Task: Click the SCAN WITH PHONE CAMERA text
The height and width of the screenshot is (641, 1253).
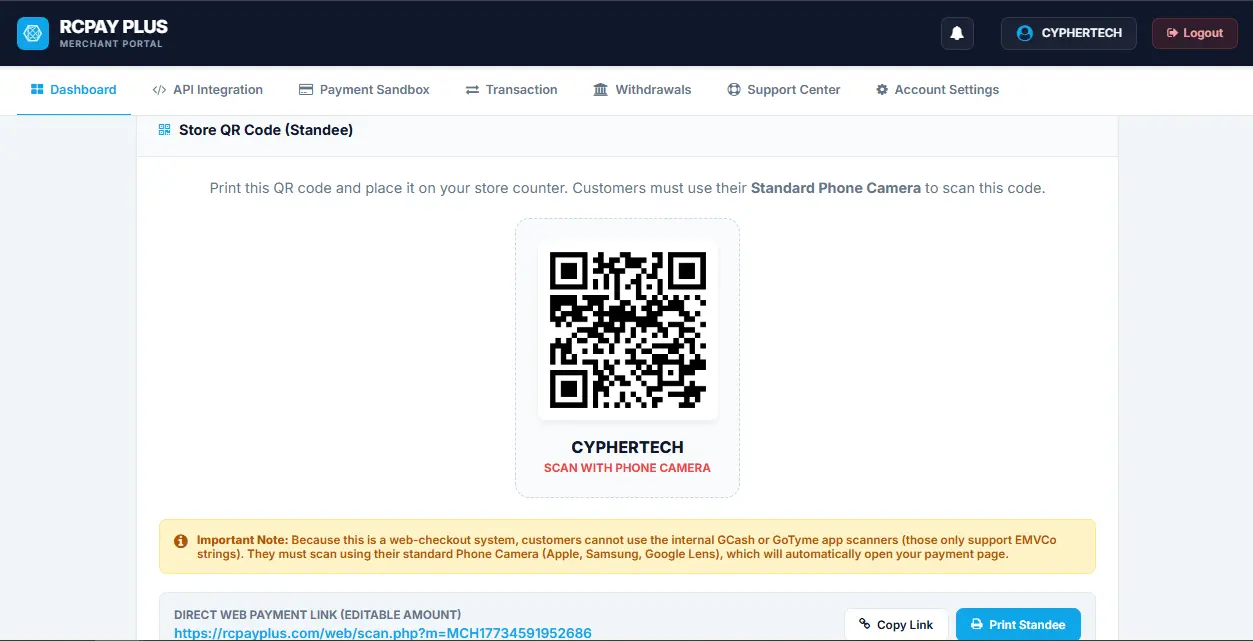Action: tap(627, 468)
